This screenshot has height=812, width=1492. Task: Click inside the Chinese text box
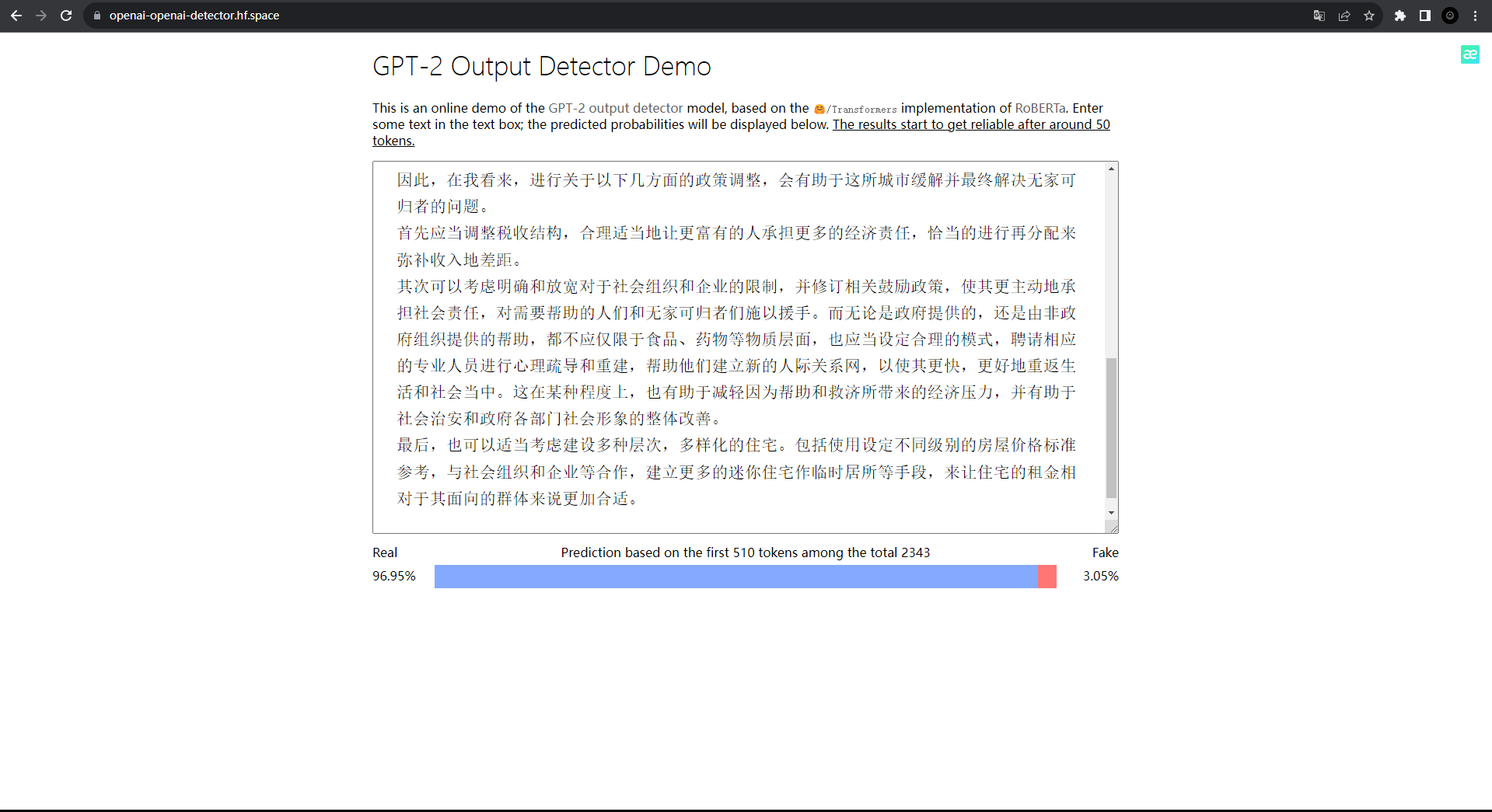coord(737,347)
